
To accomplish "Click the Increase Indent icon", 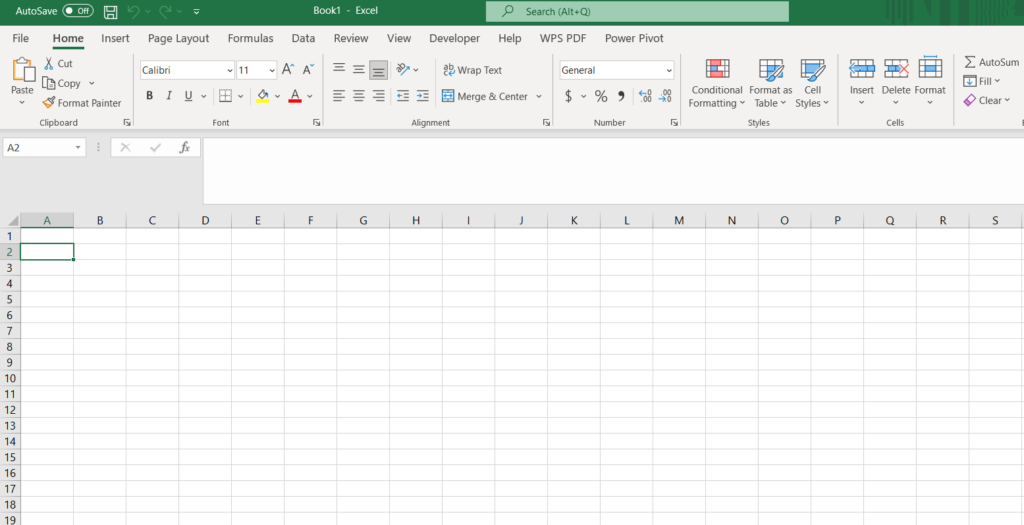I will (x=422, y=96).
